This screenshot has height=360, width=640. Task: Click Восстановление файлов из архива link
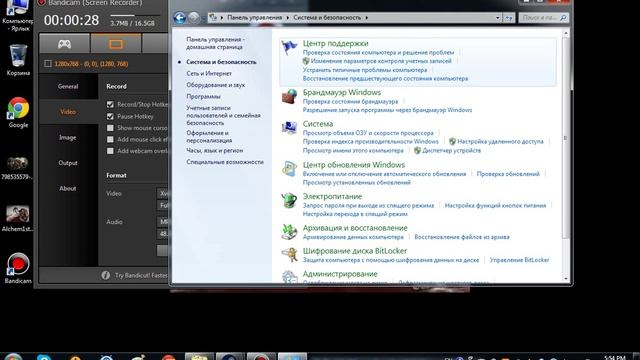[x=462, y=237]
